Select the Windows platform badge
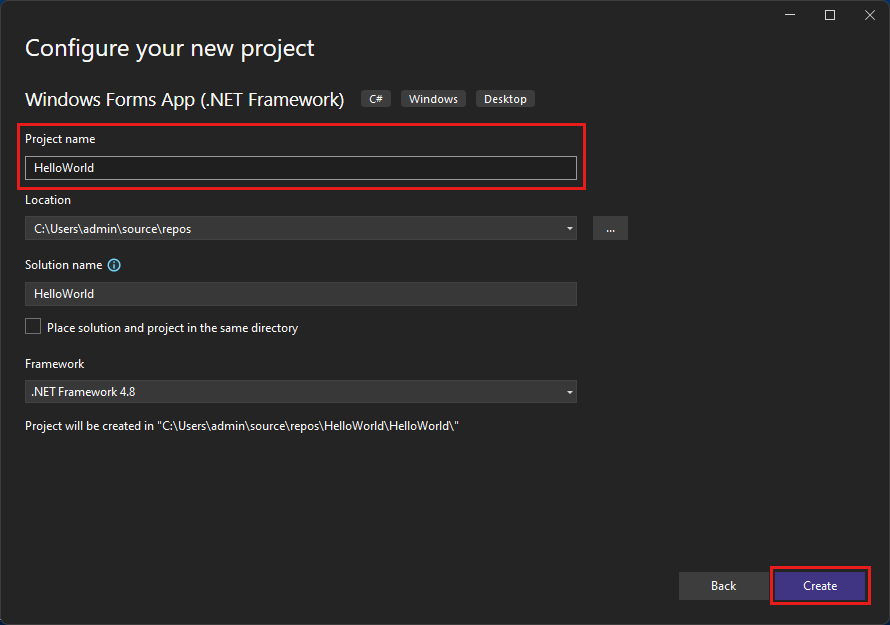Screen dimensions: 890x625 433,98
